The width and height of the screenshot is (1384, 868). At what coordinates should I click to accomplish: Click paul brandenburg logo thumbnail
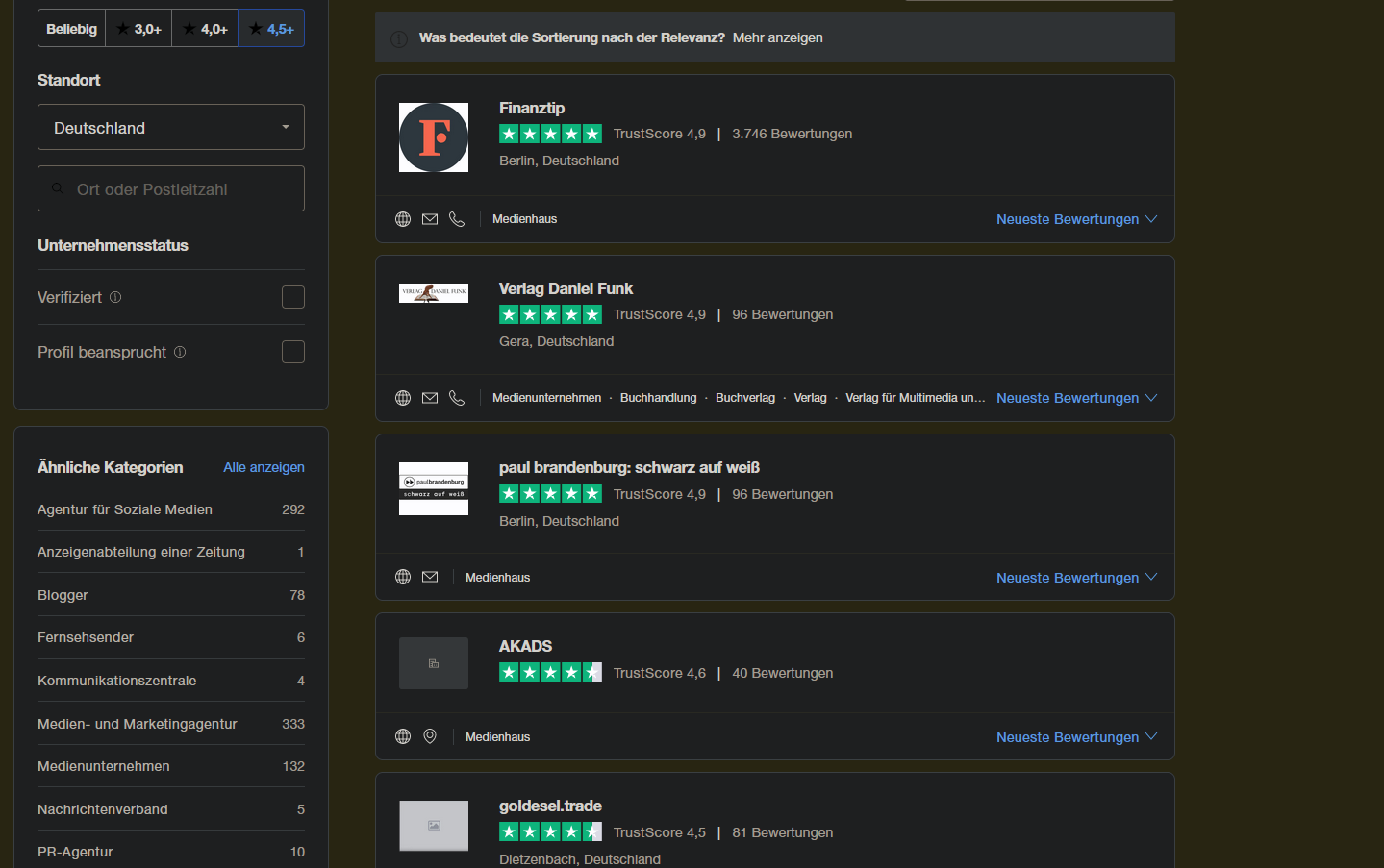pos(434,488)
